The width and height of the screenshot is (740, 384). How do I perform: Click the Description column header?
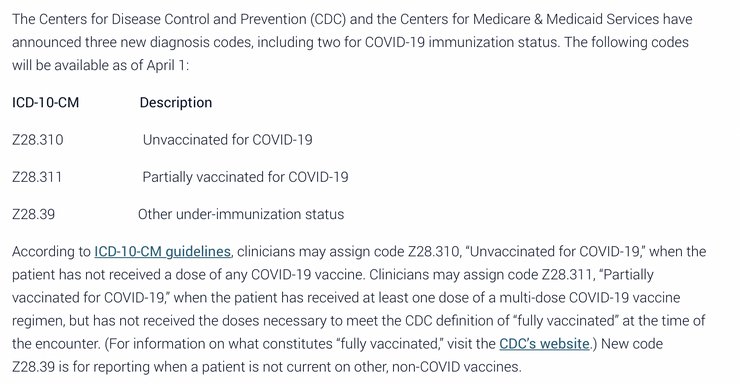tap(176, 102)
